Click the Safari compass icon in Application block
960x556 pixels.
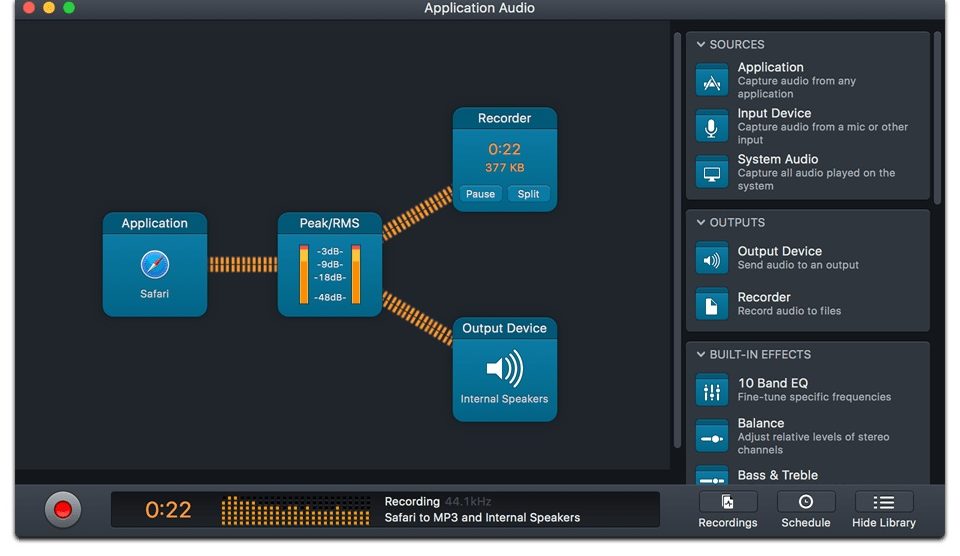click(155, 265)
